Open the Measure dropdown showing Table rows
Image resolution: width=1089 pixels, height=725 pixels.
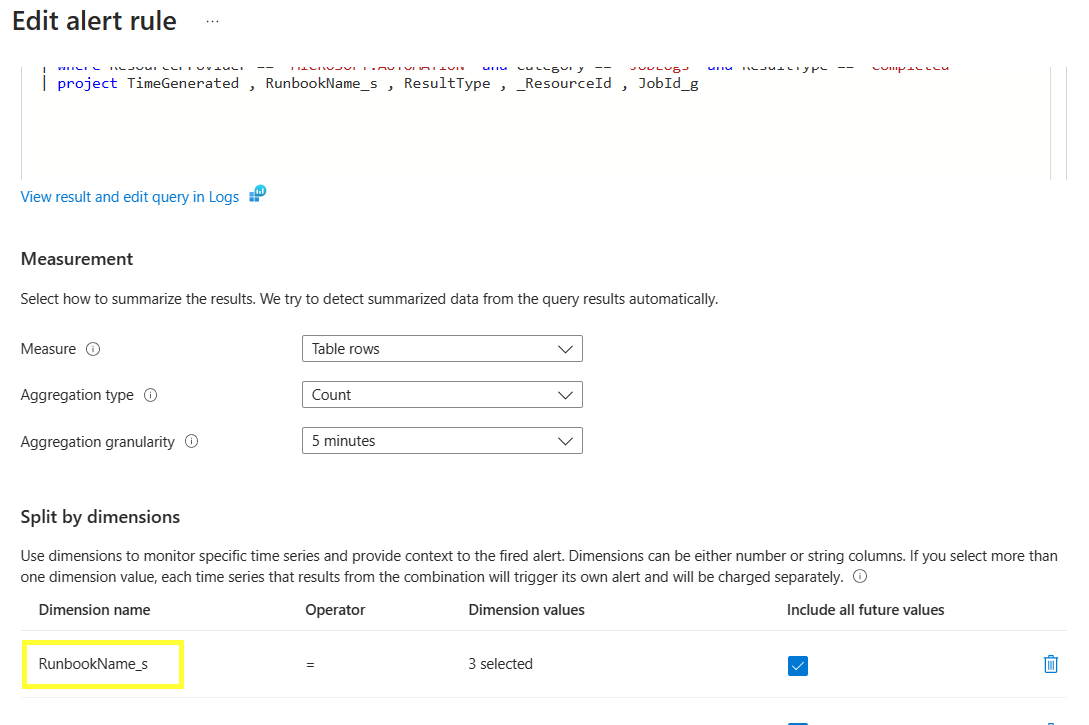tap(442, 348)
